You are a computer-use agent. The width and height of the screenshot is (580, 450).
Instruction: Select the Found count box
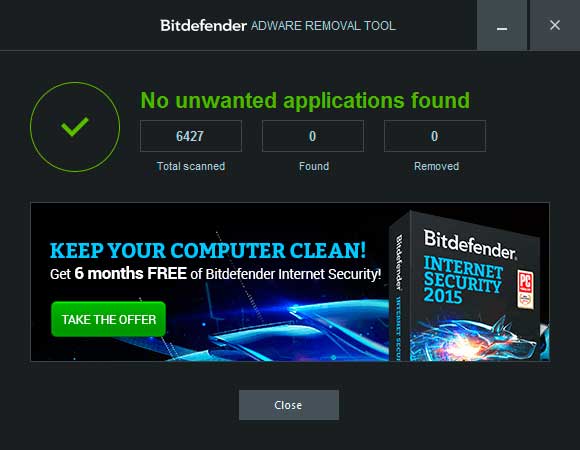coord(313,136)
